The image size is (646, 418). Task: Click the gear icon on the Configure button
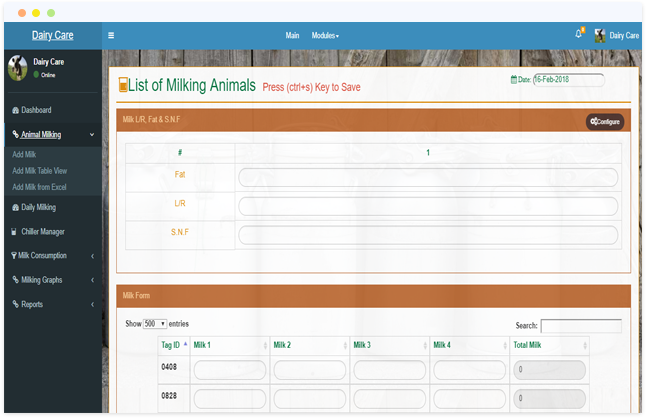pyautogui.click(x=594, y=121)
